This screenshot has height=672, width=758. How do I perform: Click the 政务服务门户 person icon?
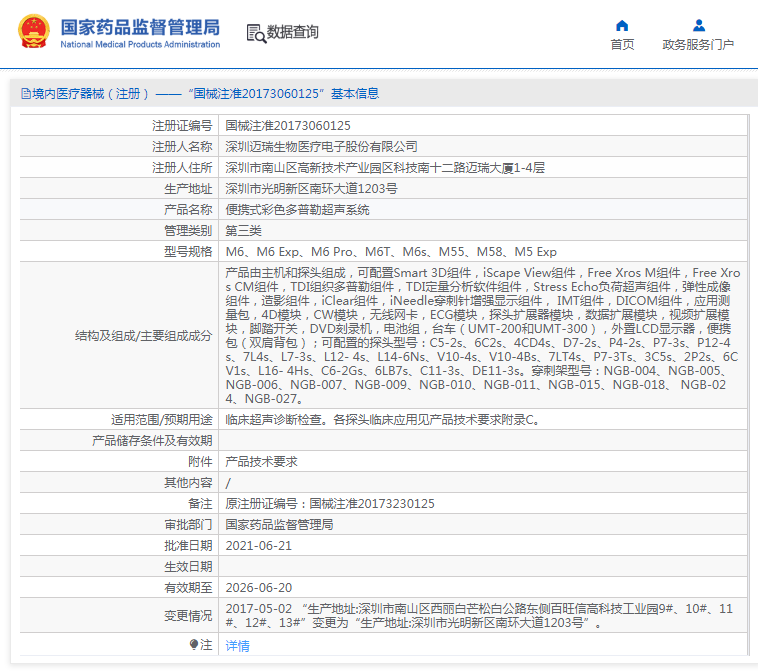698,25
